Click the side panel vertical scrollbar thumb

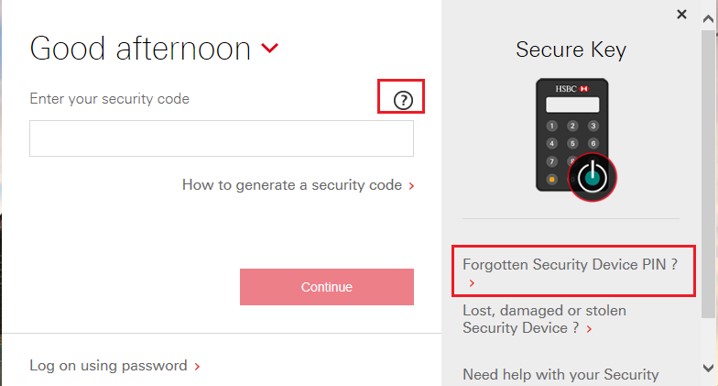(x=708, y=173)
